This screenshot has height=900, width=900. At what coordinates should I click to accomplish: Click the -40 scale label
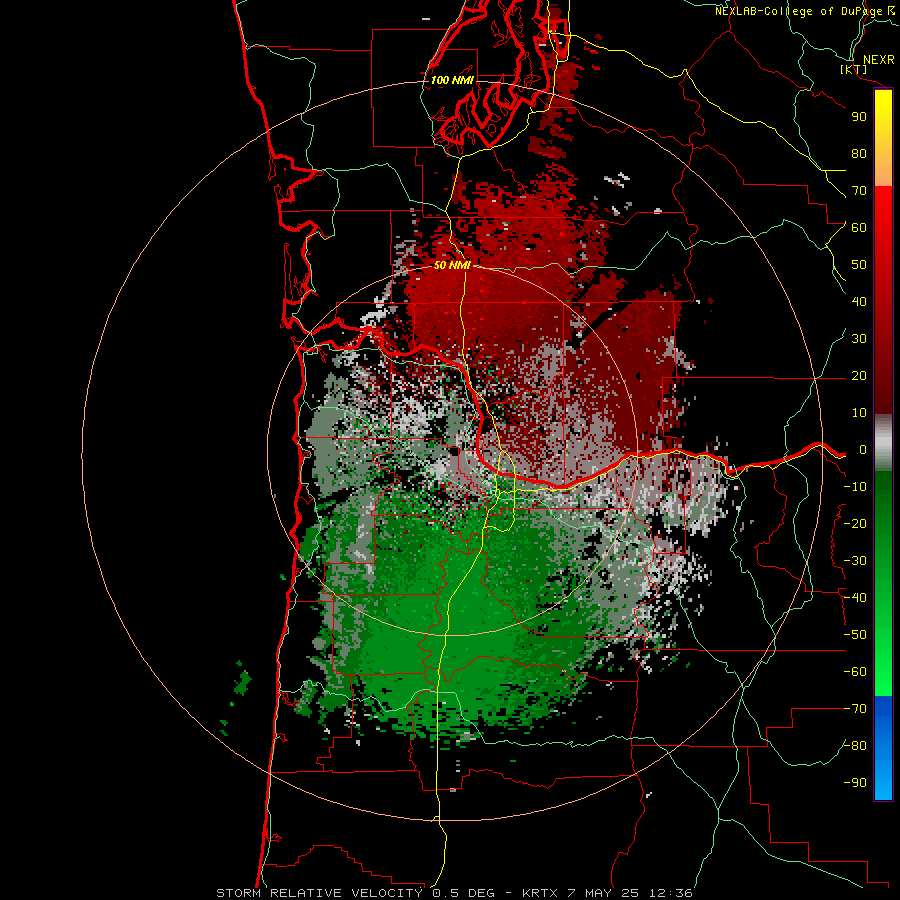click(x=855, y=598)
